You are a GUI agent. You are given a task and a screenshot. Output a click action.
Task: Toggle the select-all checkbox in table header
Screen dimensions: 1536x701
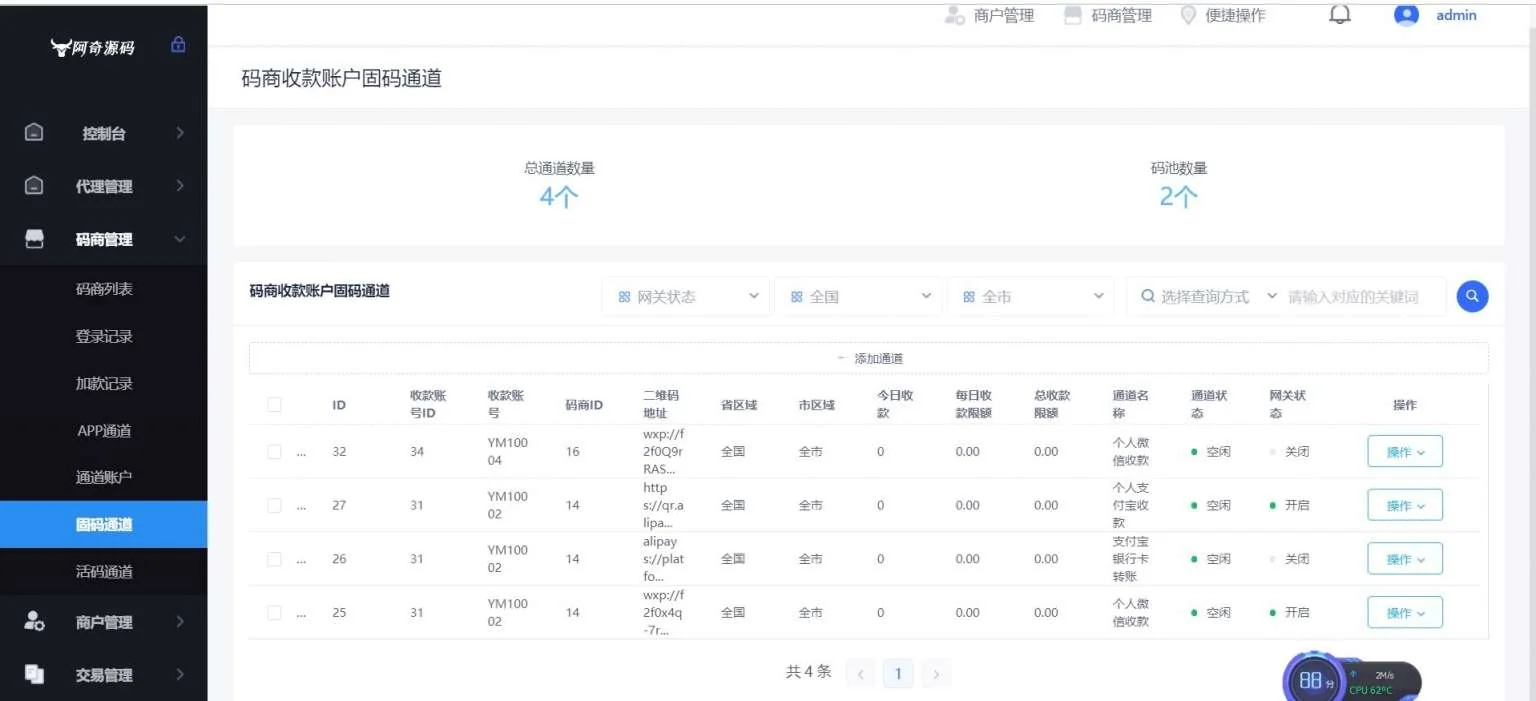click(x=274, y=404)
